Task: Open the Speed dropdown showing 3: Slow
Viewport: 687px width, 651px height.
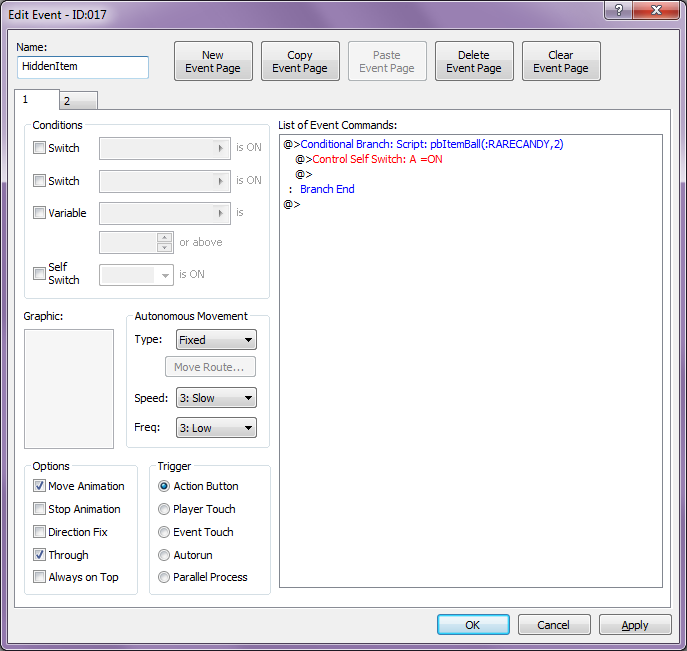Action: tap(216, 398)
